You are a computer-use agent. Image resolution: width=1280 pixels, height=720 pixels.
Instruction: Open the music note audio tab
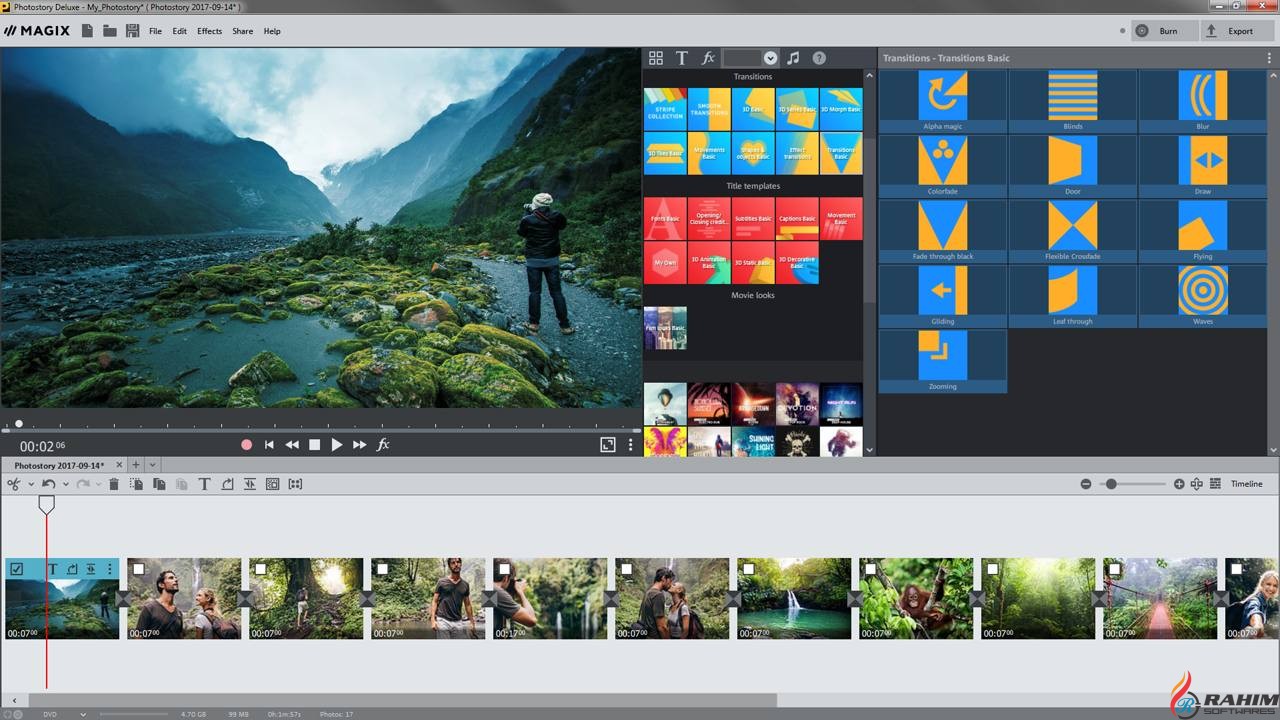793,58
